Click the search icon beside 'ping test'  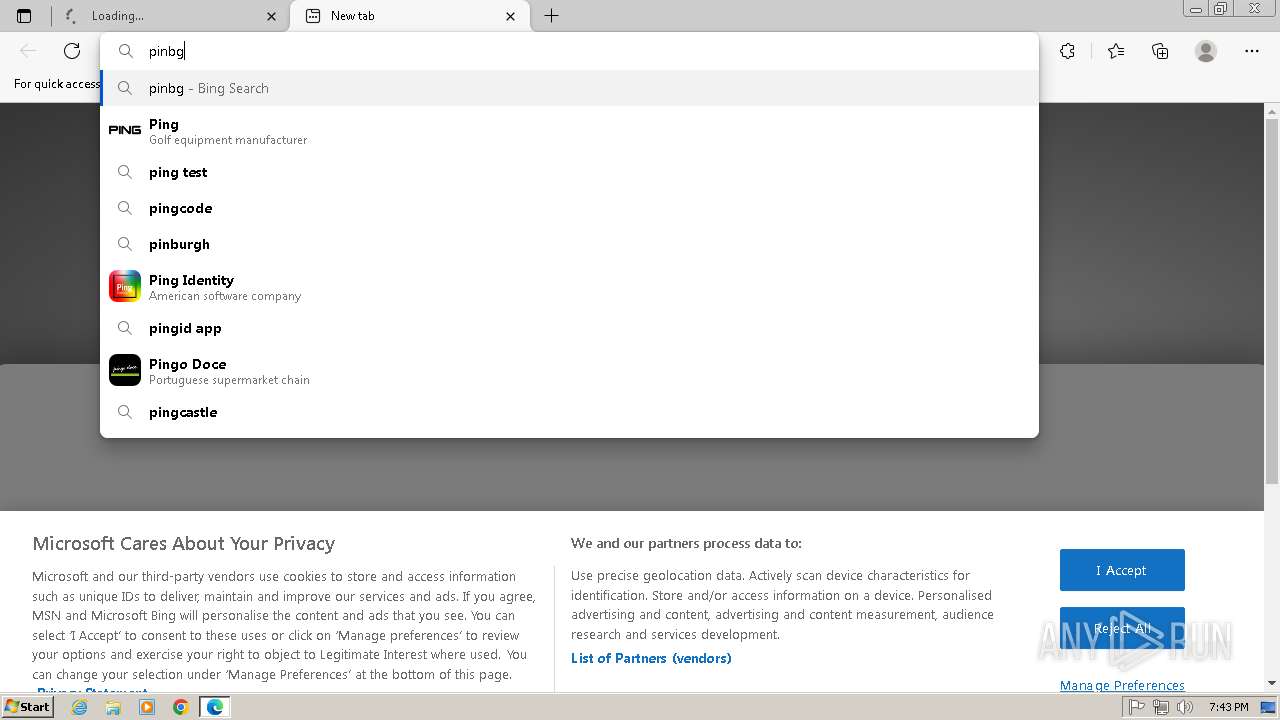125,172
